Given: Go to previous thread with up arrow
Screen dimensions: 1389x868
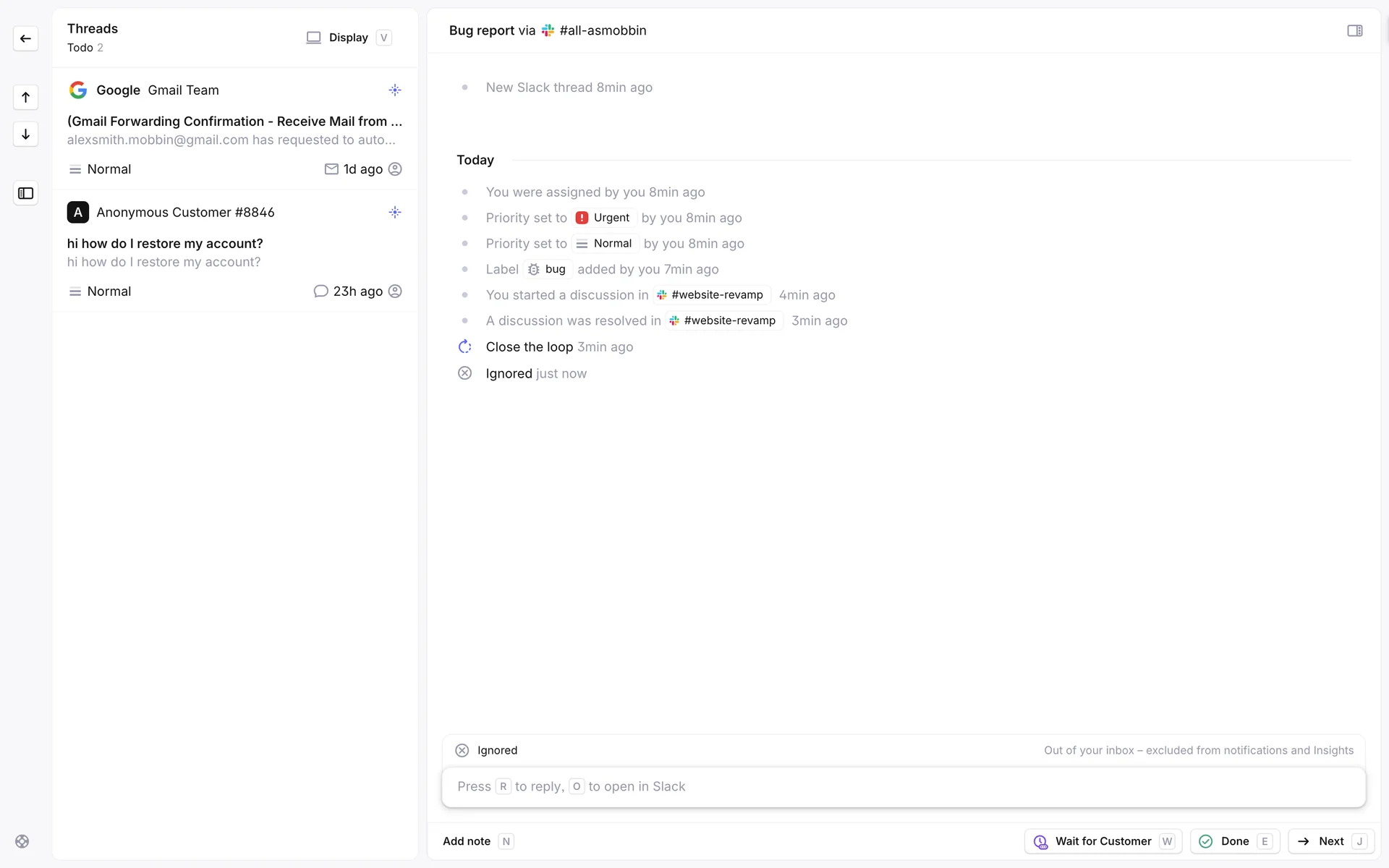Looking at the screenshot, I should pos(25,97).
